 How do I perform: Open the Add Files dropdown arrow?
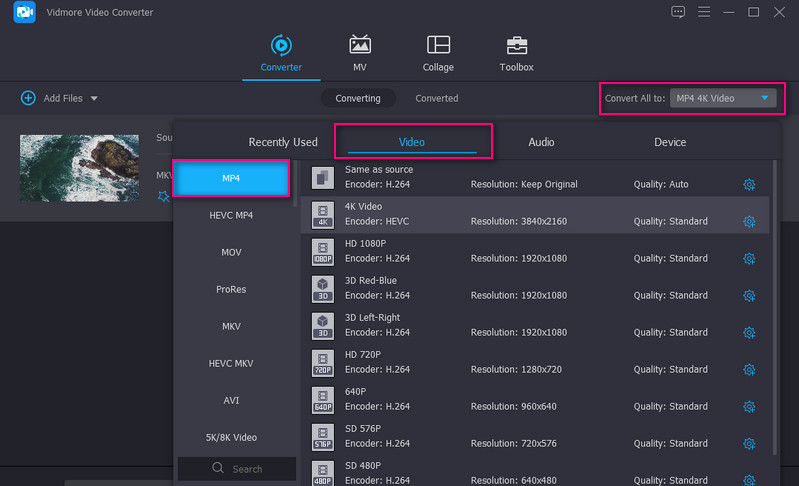94,98
